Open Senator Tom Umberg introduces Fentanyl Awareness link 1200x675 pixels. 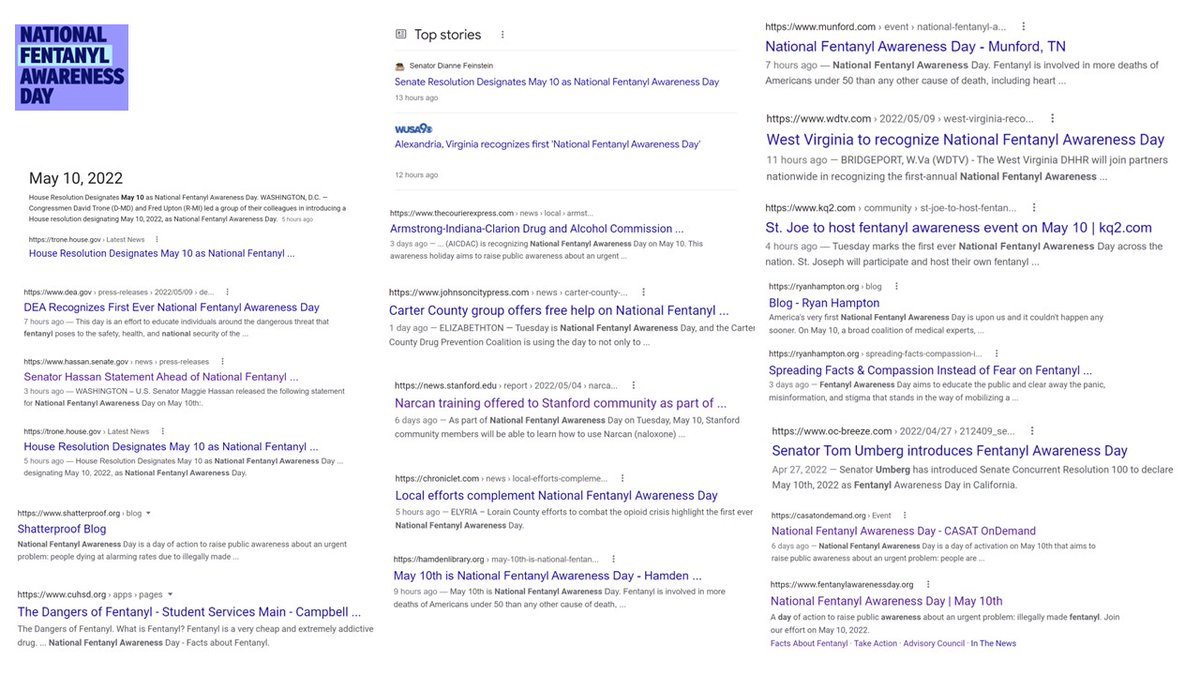[949, 451]
